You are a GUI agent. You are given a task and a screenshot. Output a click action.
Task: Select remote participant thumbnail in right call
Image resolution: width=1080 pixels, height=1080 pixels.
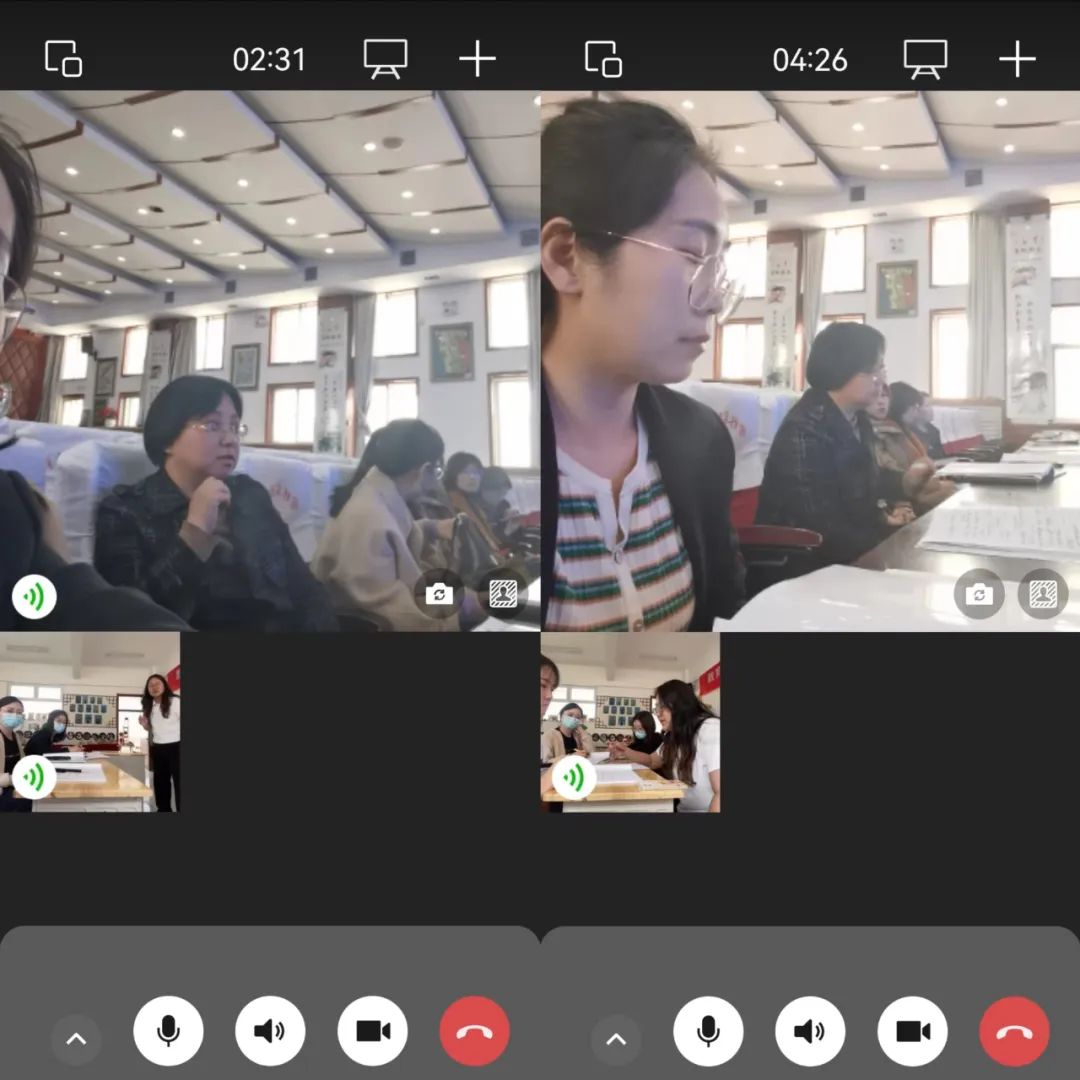(x=630, y=722)
